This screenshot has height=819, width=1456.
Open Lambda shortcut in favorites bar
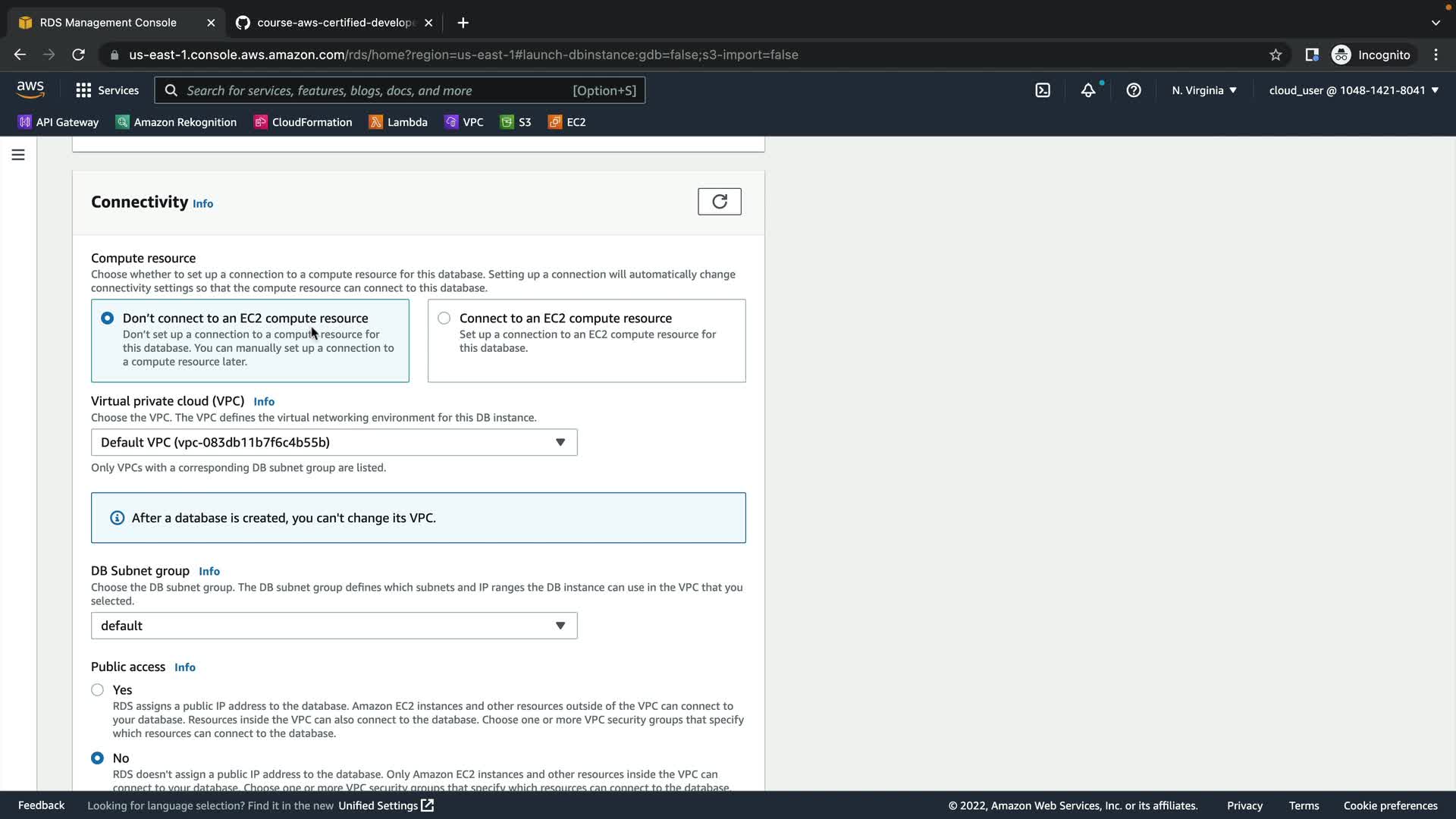[x=398, y=122]
